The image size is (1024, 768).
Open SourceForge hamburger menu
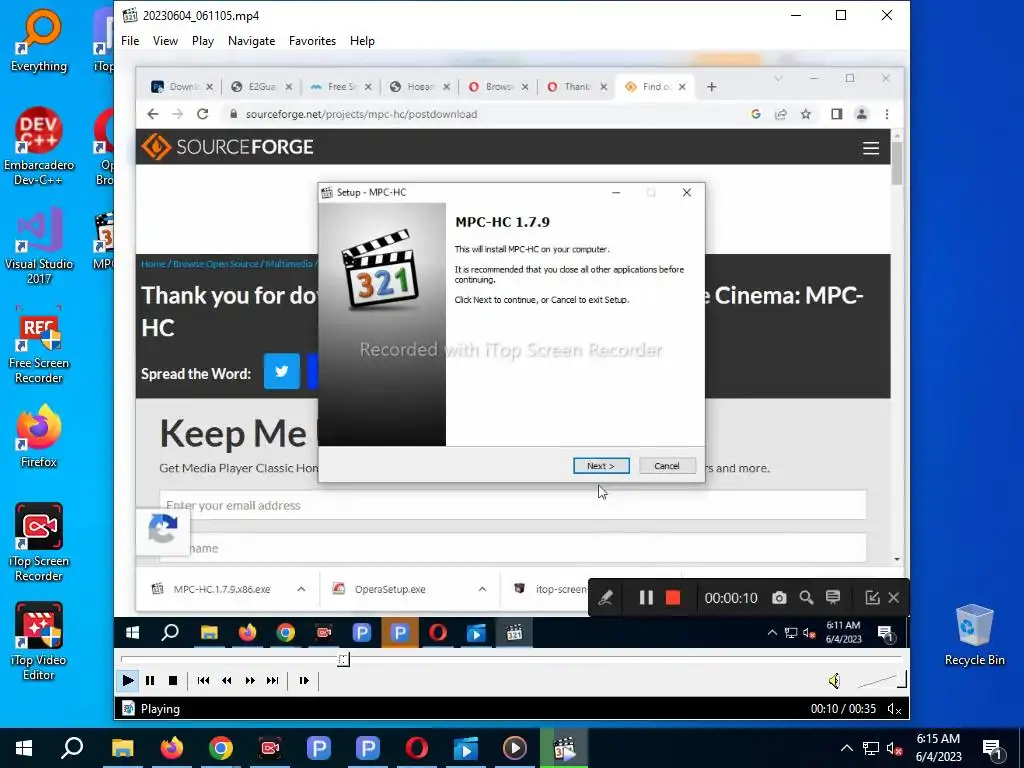[871, 148]
